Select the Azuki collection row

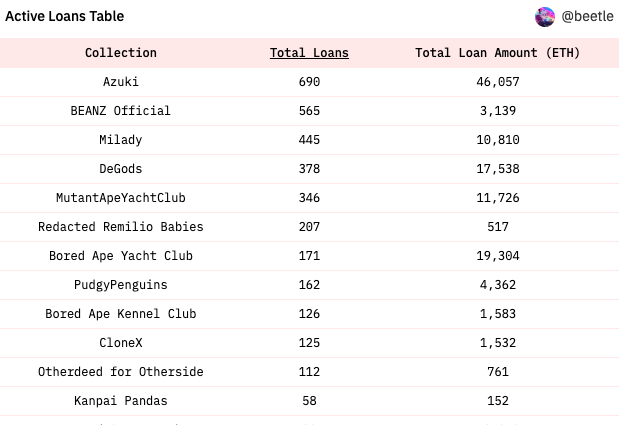tap(121, 82)
